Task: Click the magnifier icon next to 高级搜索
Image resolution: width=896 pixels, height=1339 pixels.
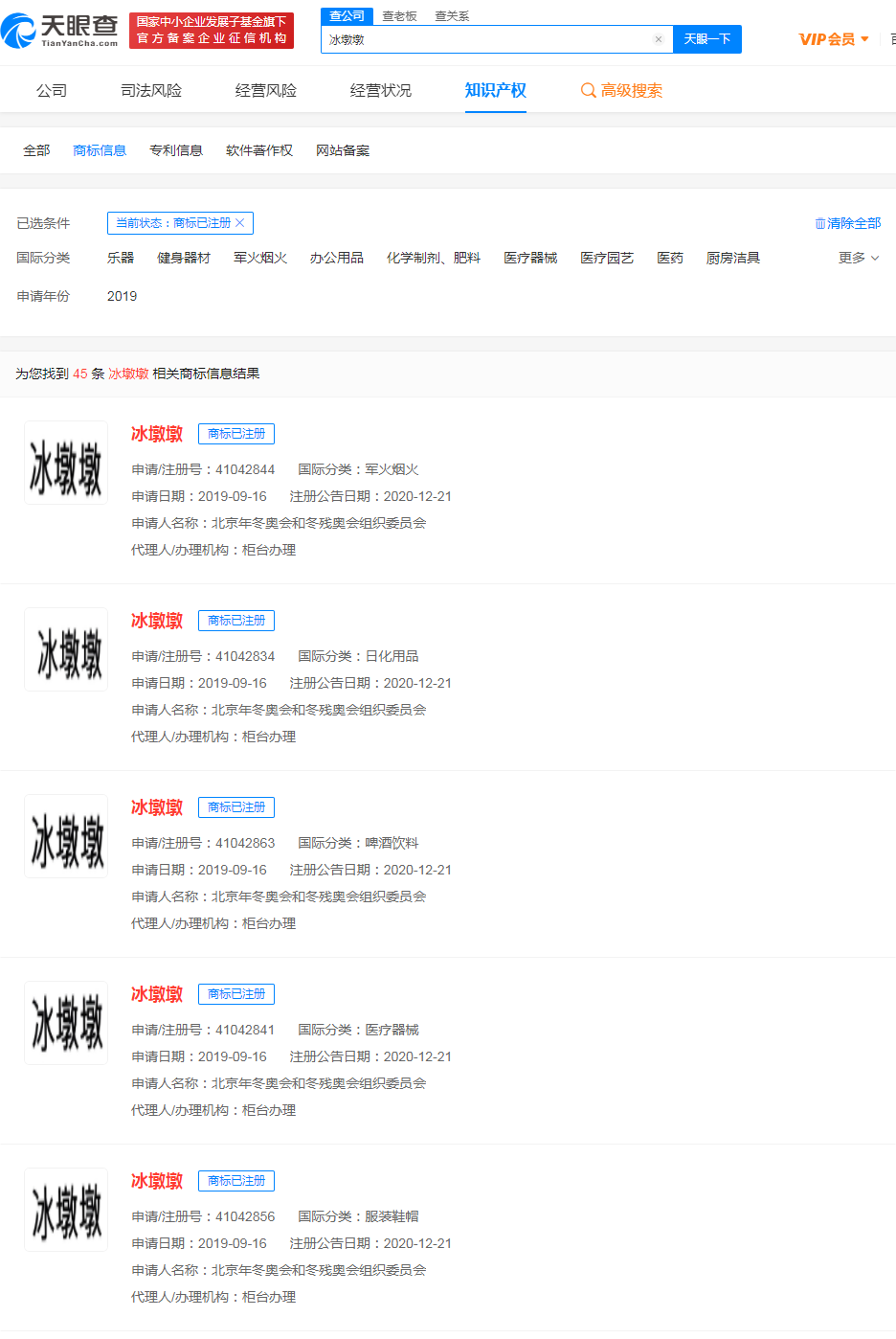Action: tap(588, 89)
